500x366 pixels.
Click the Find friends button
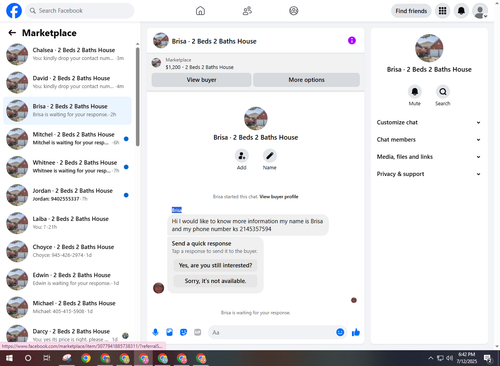[411, 11]
